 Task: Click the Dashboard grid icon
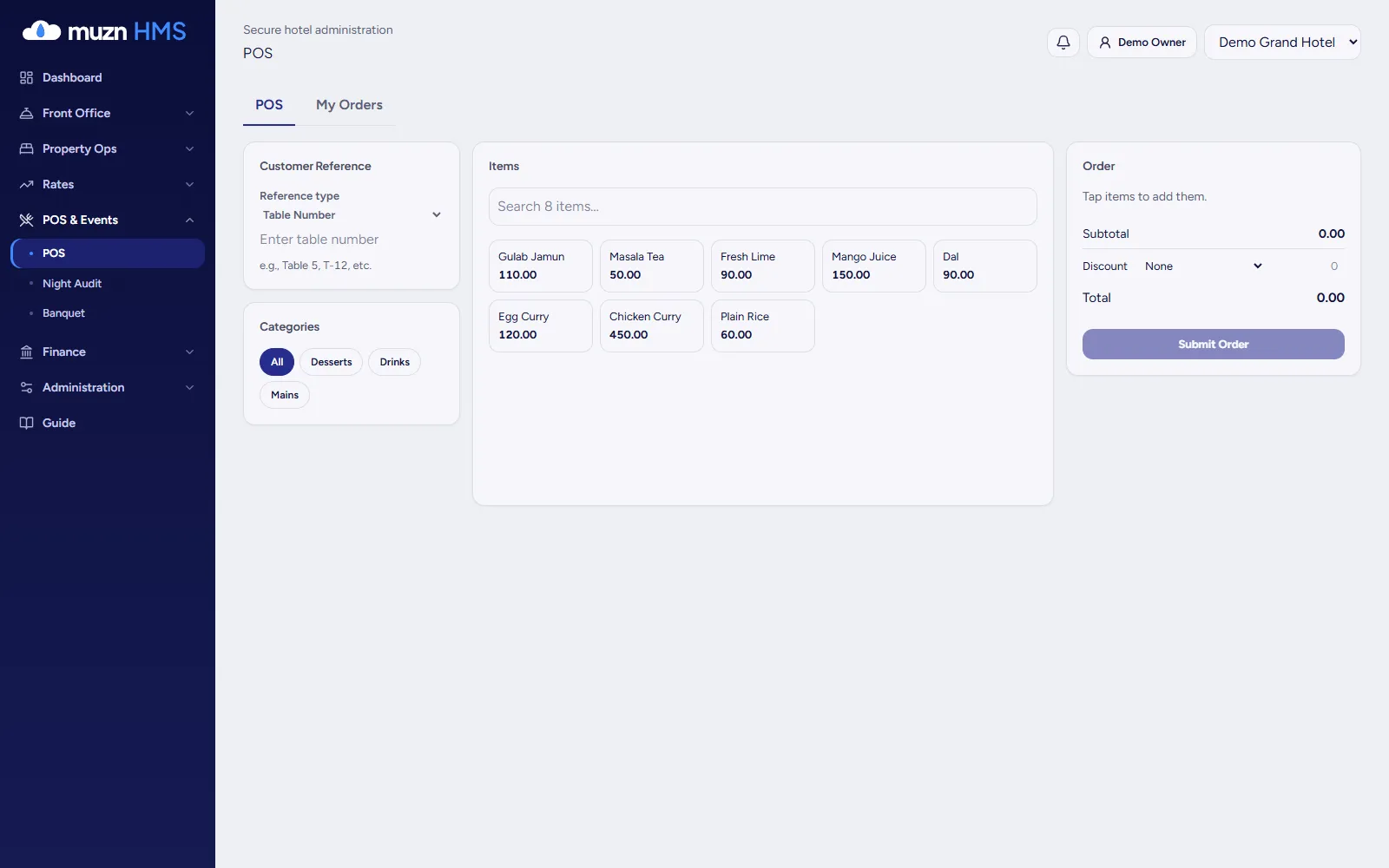tap(26, 77)
